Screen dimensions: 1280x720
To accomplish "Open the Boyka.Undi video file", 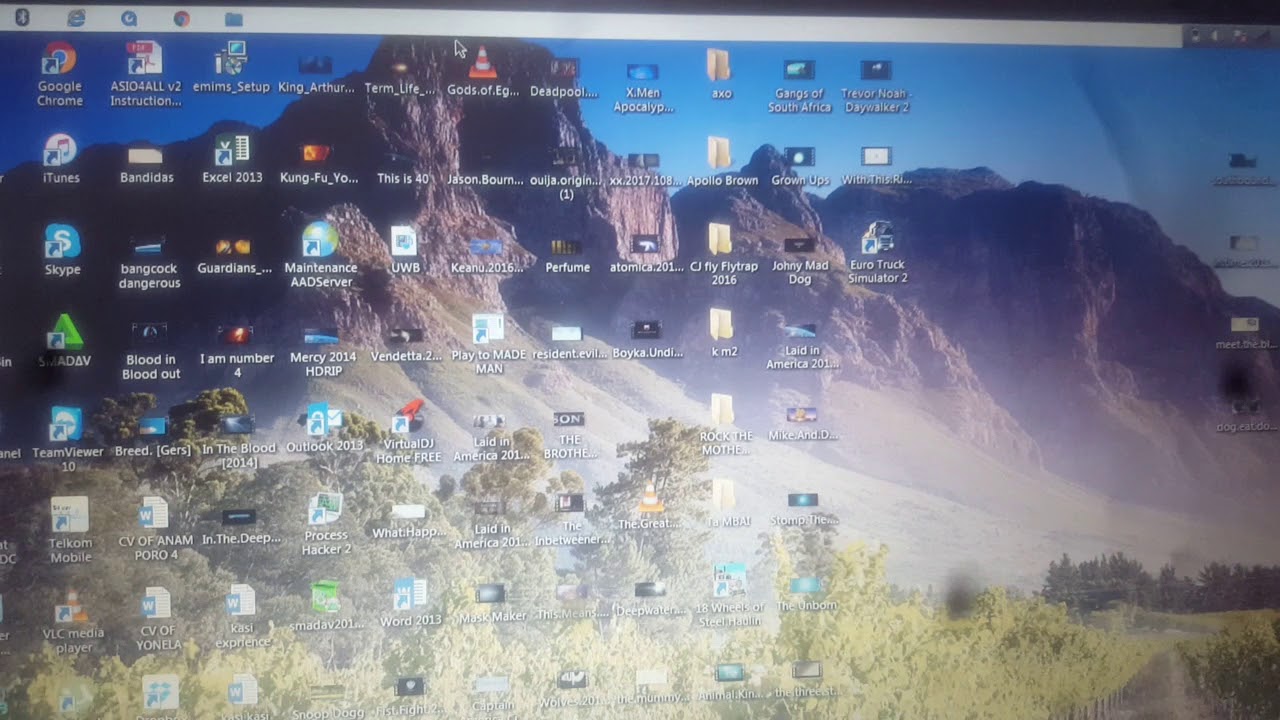I will pyautogui.click(x=647, y=340).
